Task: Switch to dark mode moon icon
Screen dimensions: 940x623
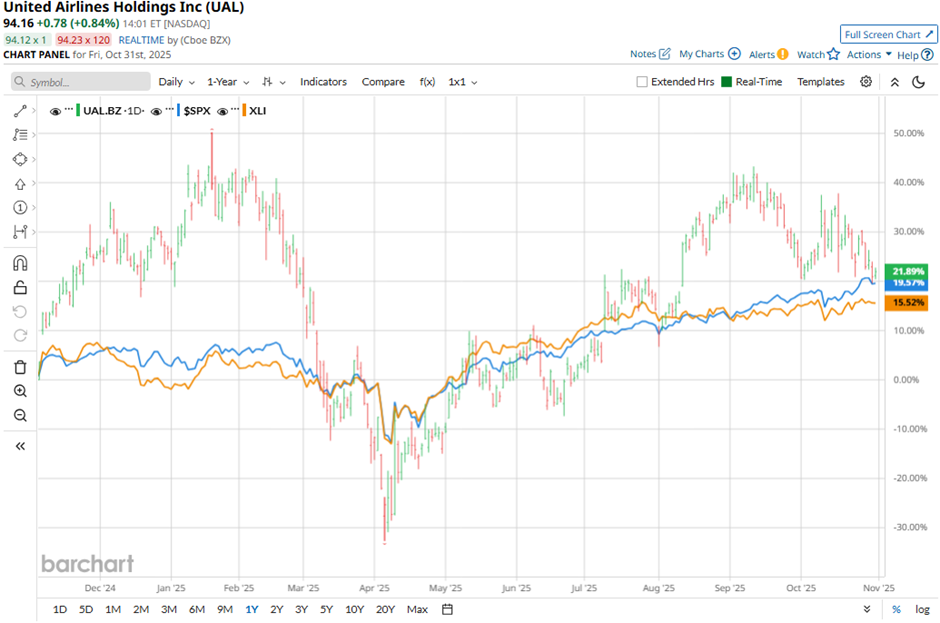Action: 919,82
